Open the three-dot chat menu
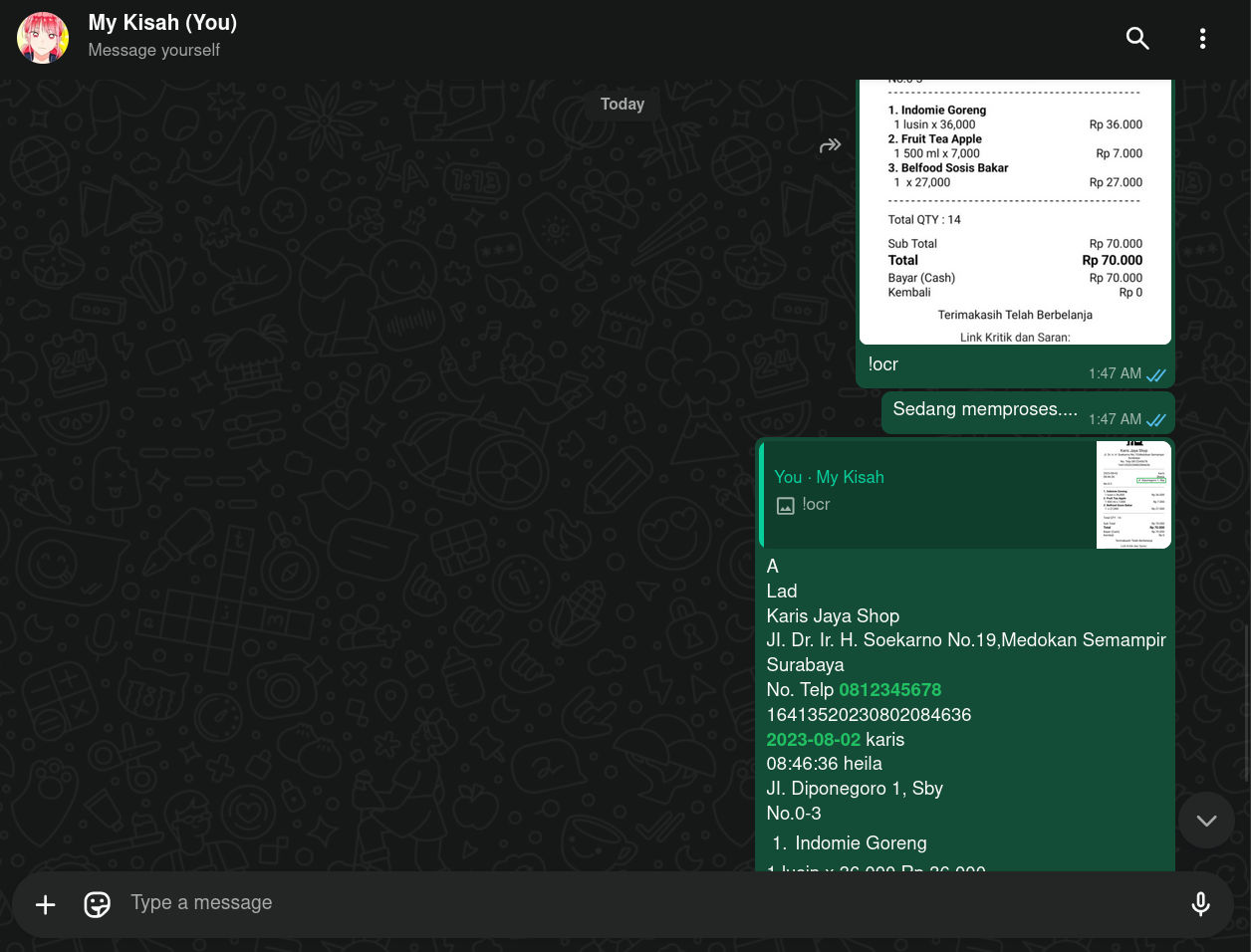Image resolution: width=1251 pixels, height=952 pixels. click(1202, 39)
